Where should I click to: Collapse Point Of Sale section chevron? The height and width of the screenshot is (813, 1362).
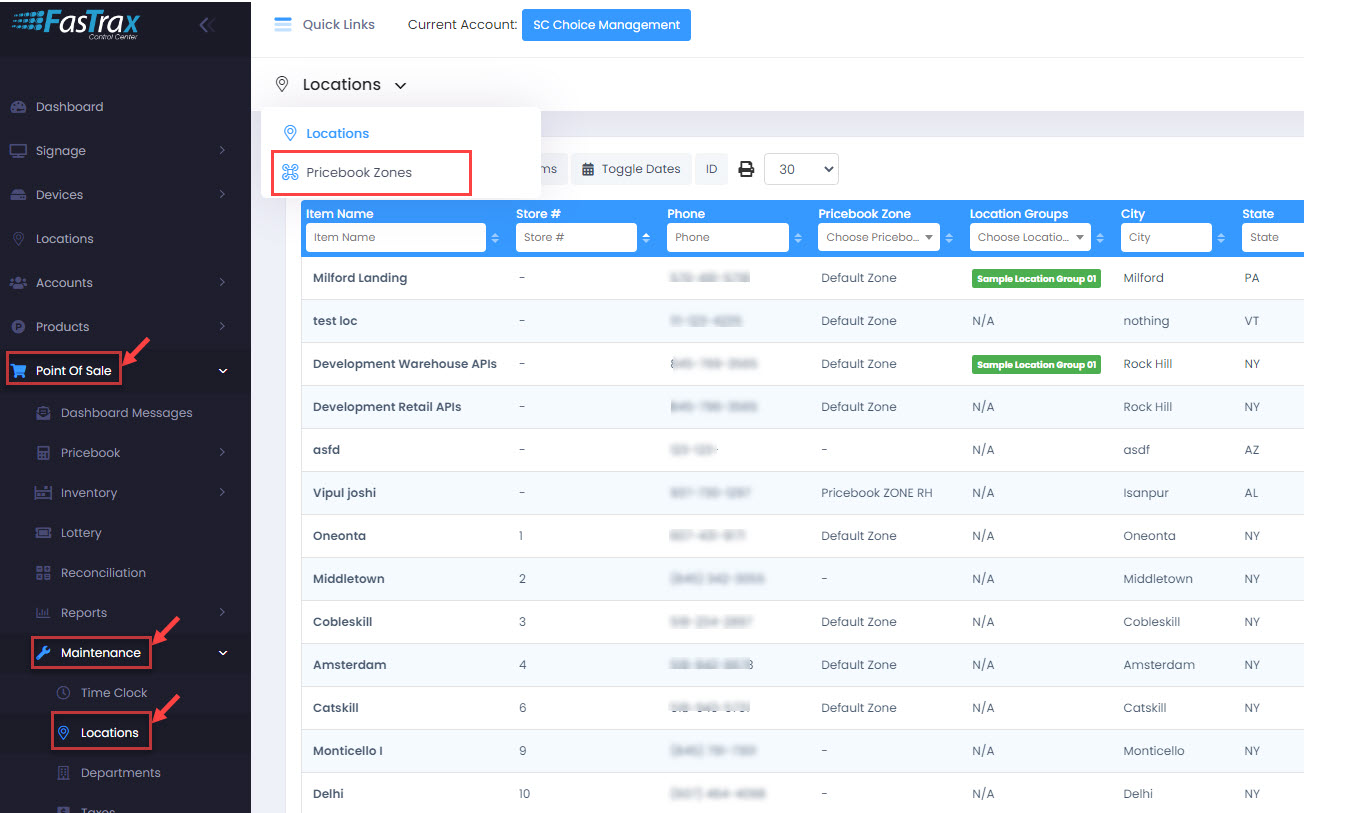coord(223,371)
